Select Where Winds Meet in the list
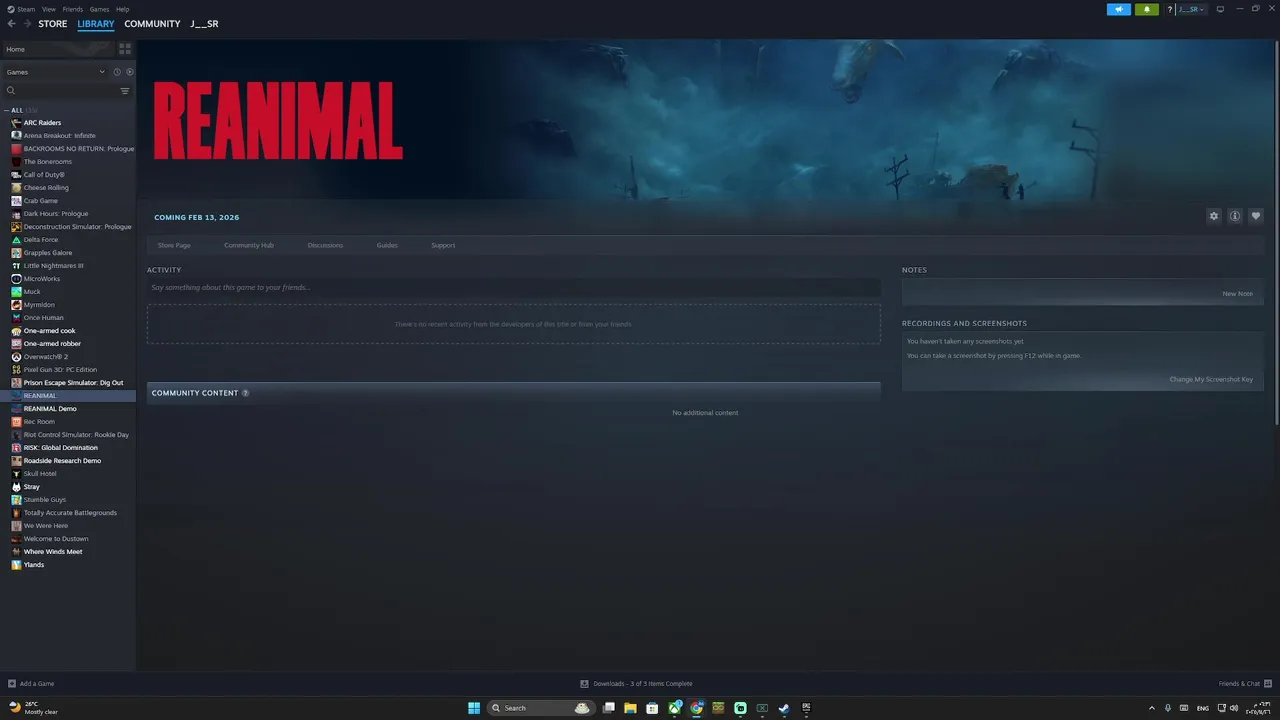This screenshot has height=720, width=1280. 53,552
